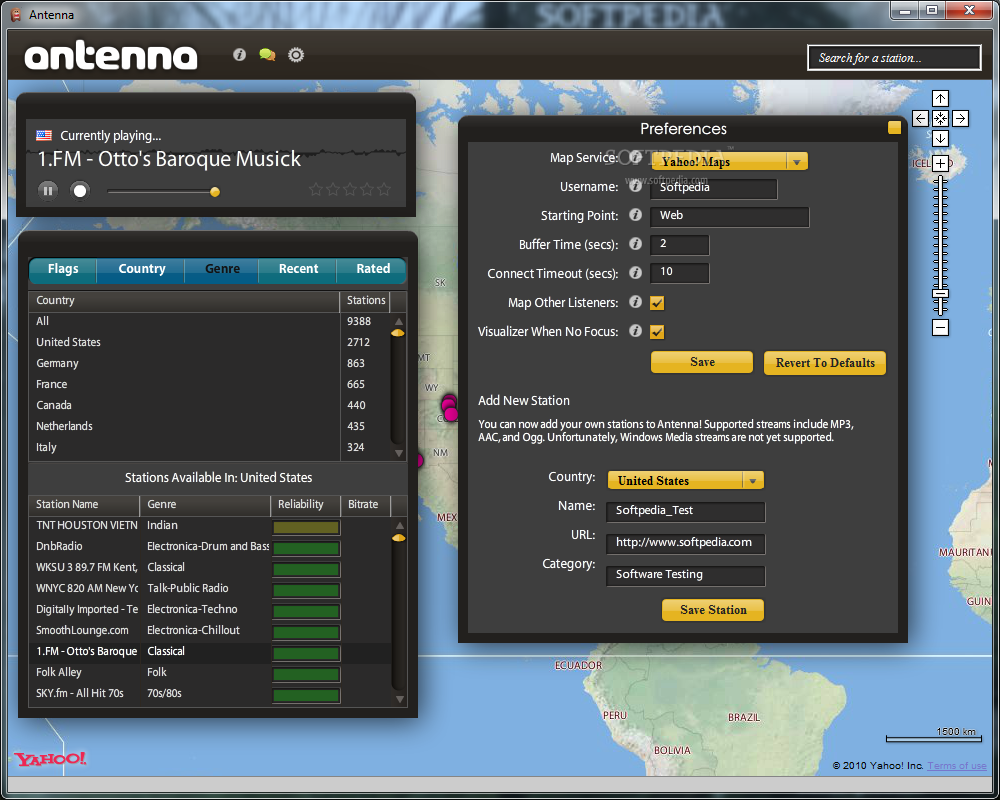The height and width of the screenshot is (800, 1000).
Task: Click the Category Software Testing field
Action: 686,575
